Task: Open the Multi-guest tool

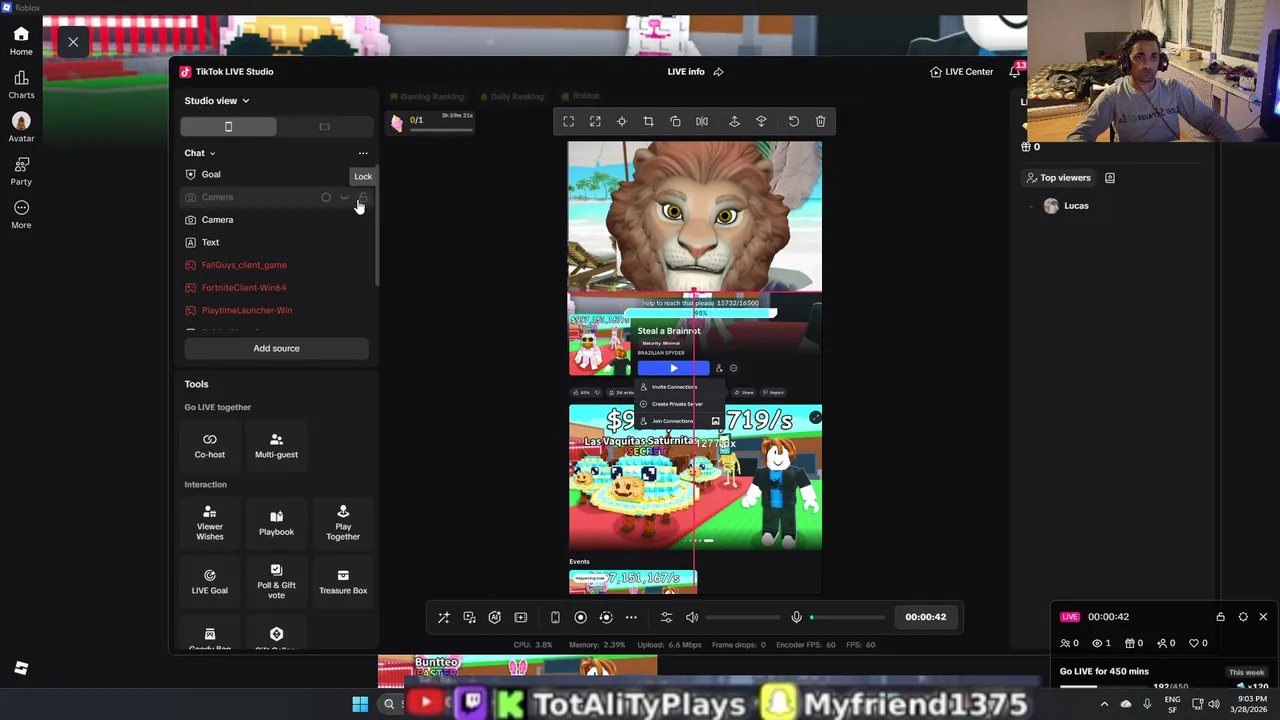Action: 276,446
